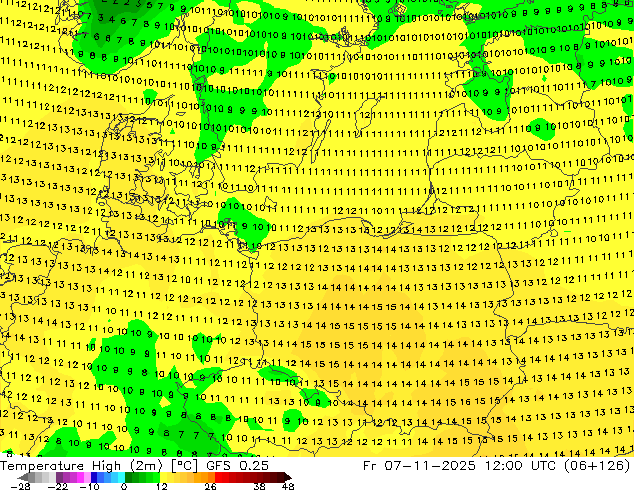Click the '0' legend value
The image size is (634, 490).
(124, 486)
